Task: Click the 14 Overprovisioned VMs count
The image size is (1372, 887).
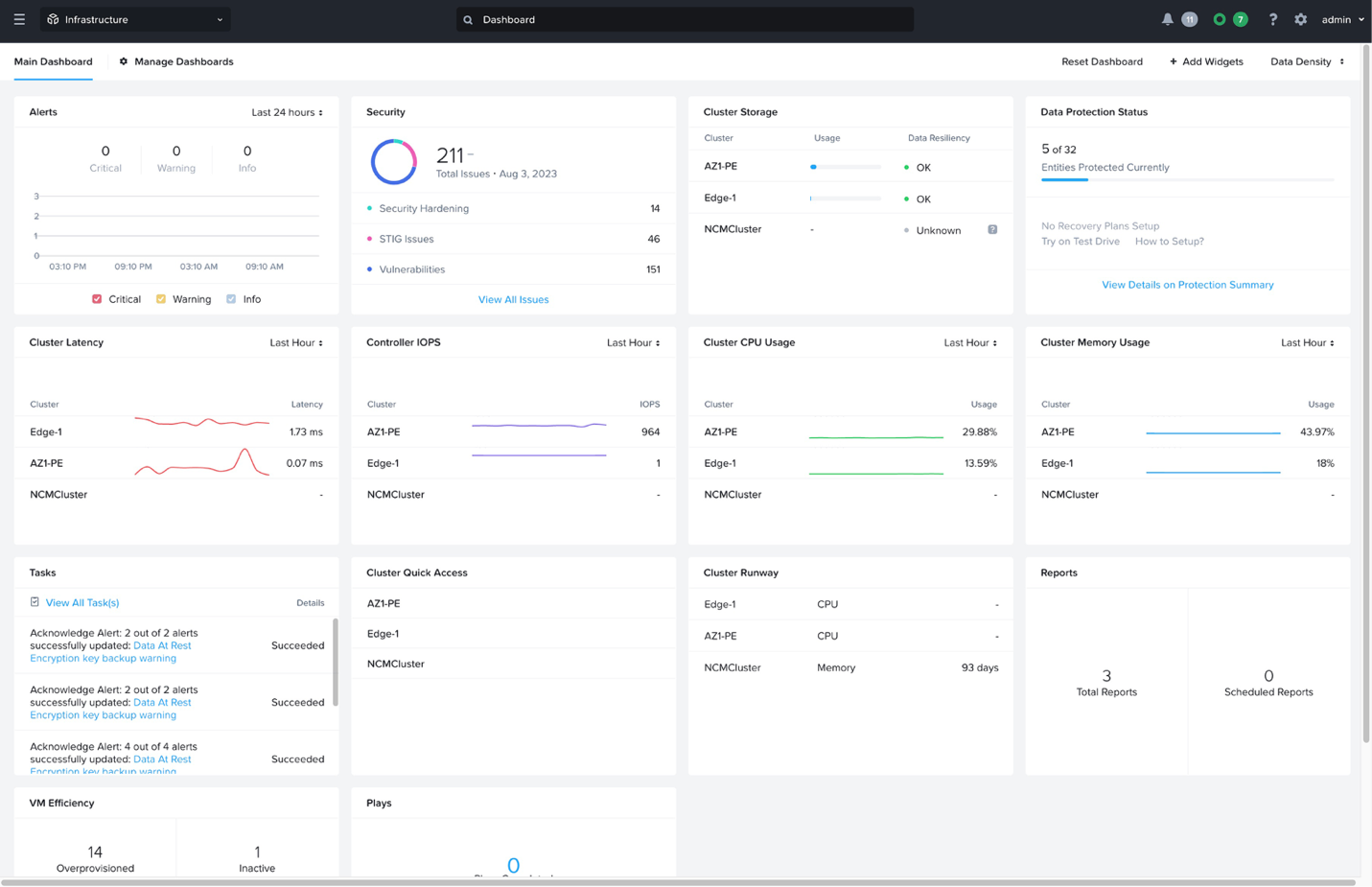Action: (95, 852)
